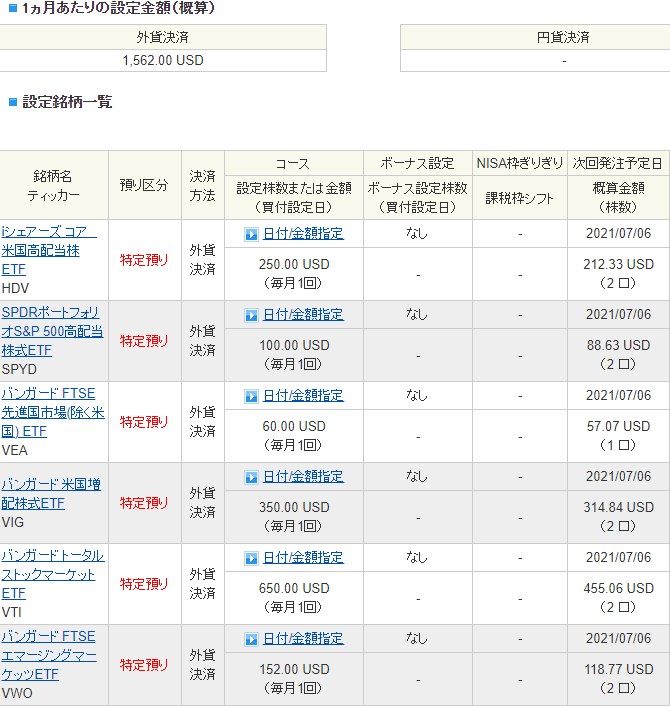Select the 88.63 USD estimated amount
670x707 pixels.
click(619, 345)
